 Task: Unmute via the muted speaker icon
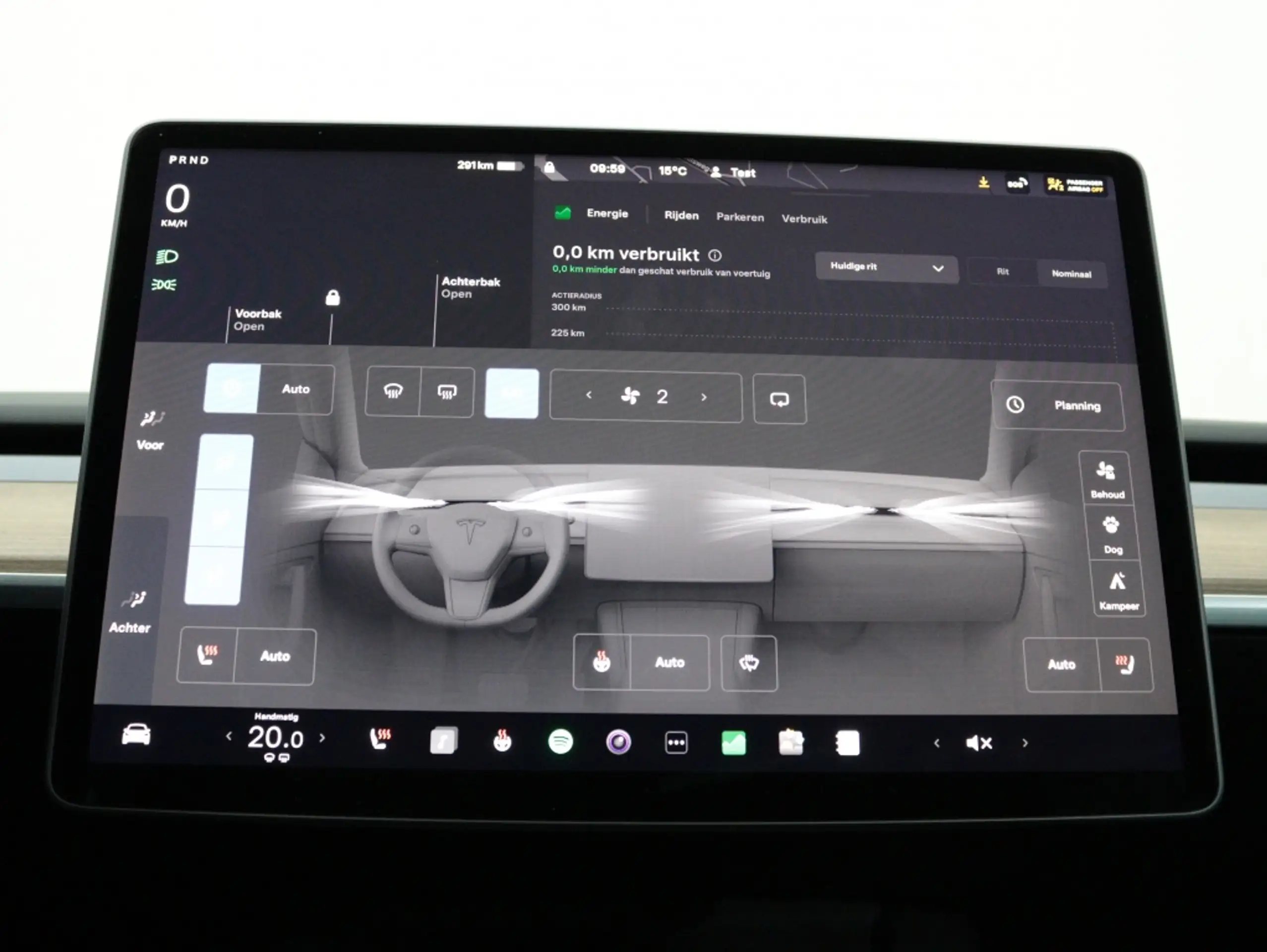click(979, 743)
